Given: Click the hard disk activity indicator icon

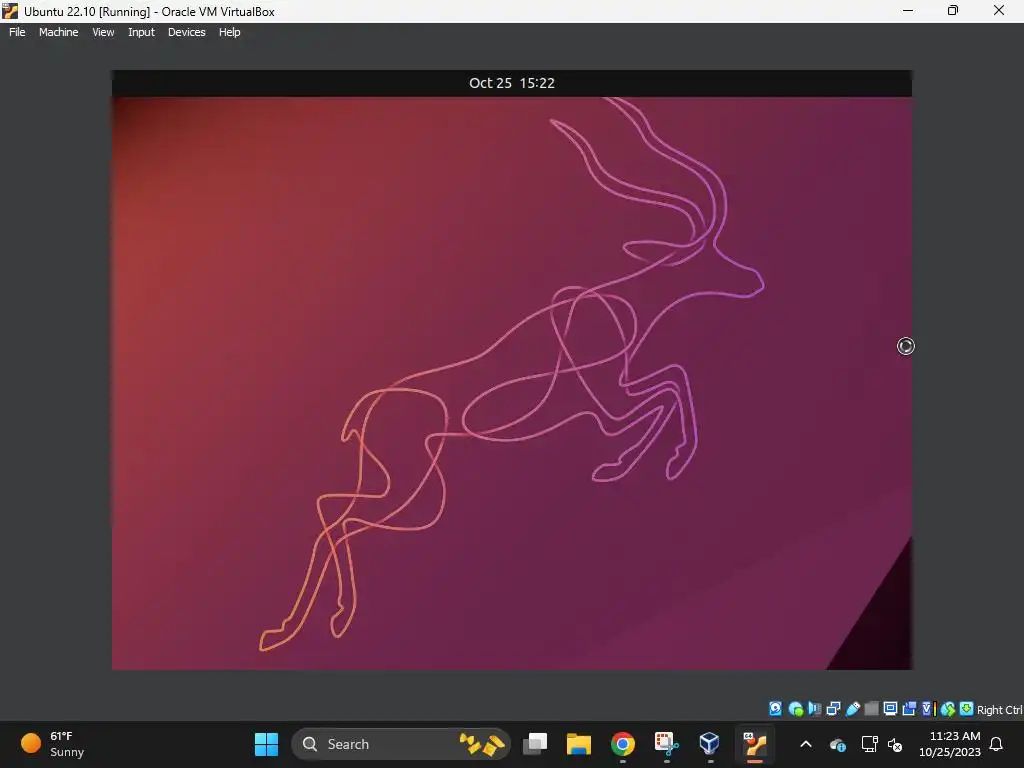Looking at the screenshot, I should coord(775,709).
